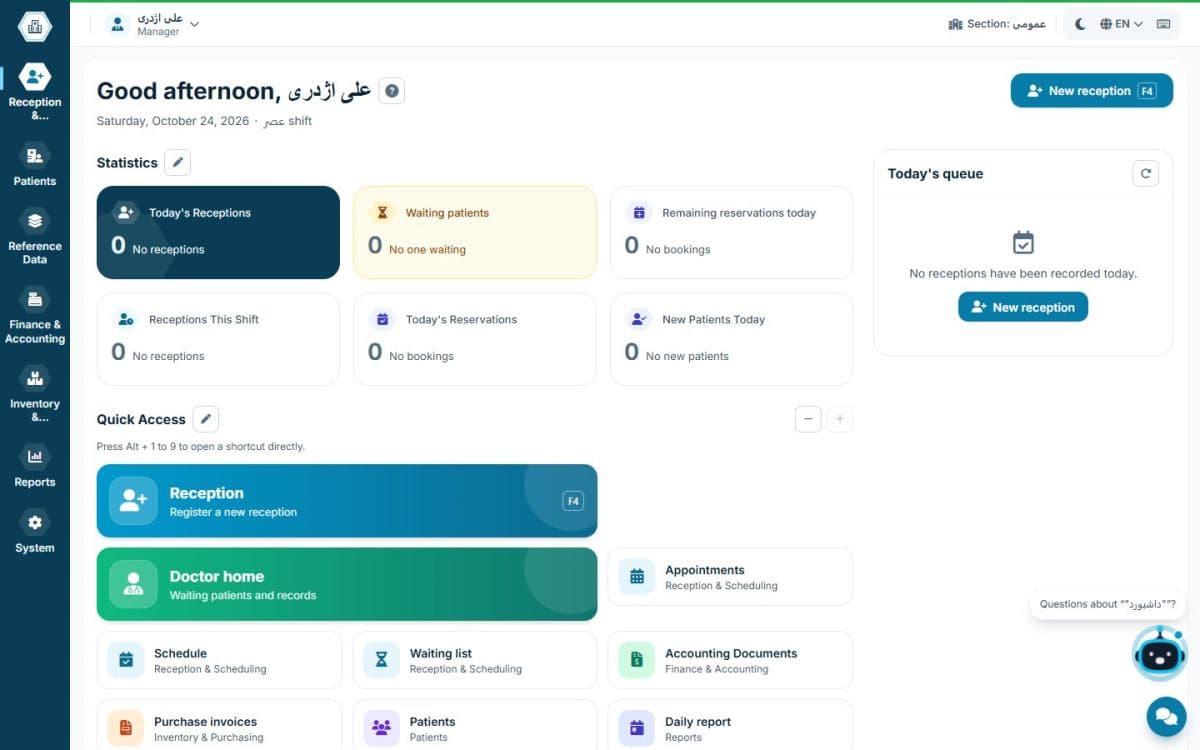This screenshot has width=1200, height=750.
Task: Click the Schedule calendar-check icon
Action: point(126,660)
